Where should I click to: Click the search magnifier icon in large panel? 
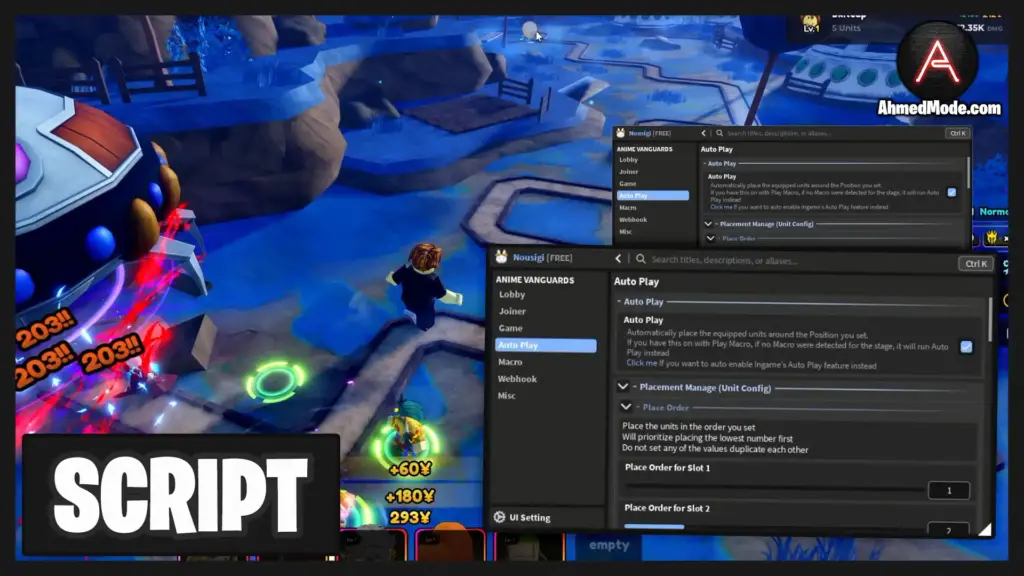pos(641,259)
